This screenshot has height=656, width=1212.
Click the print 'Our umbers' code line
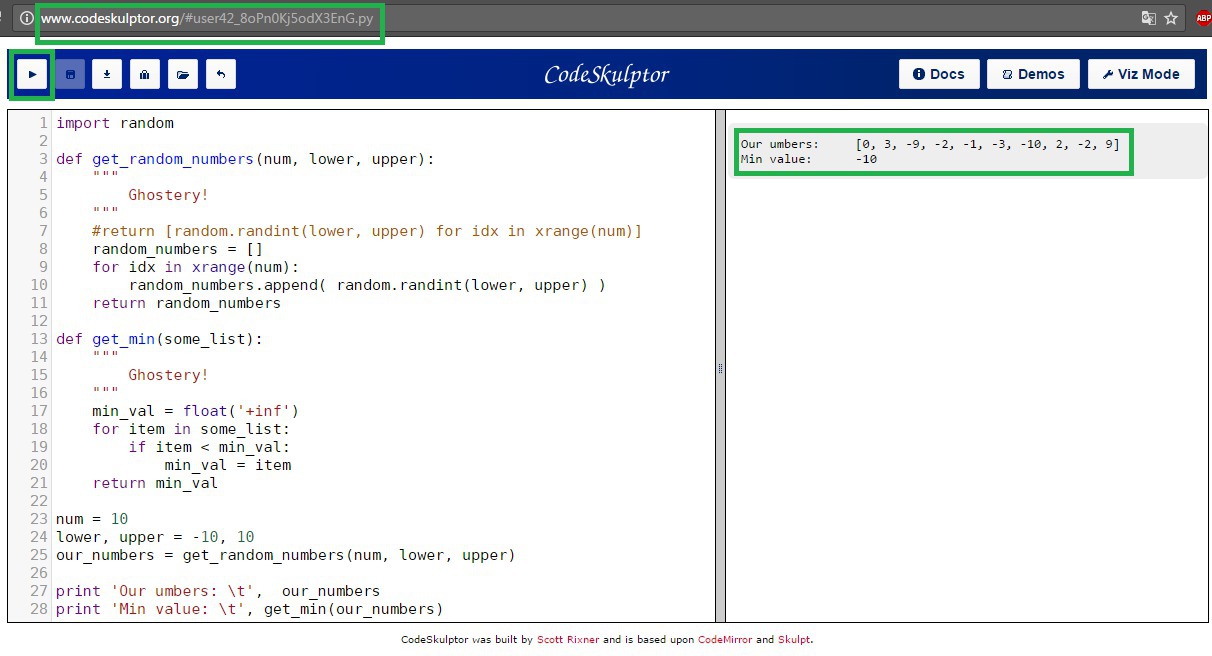pyautogui.click(x=218, y=591)
